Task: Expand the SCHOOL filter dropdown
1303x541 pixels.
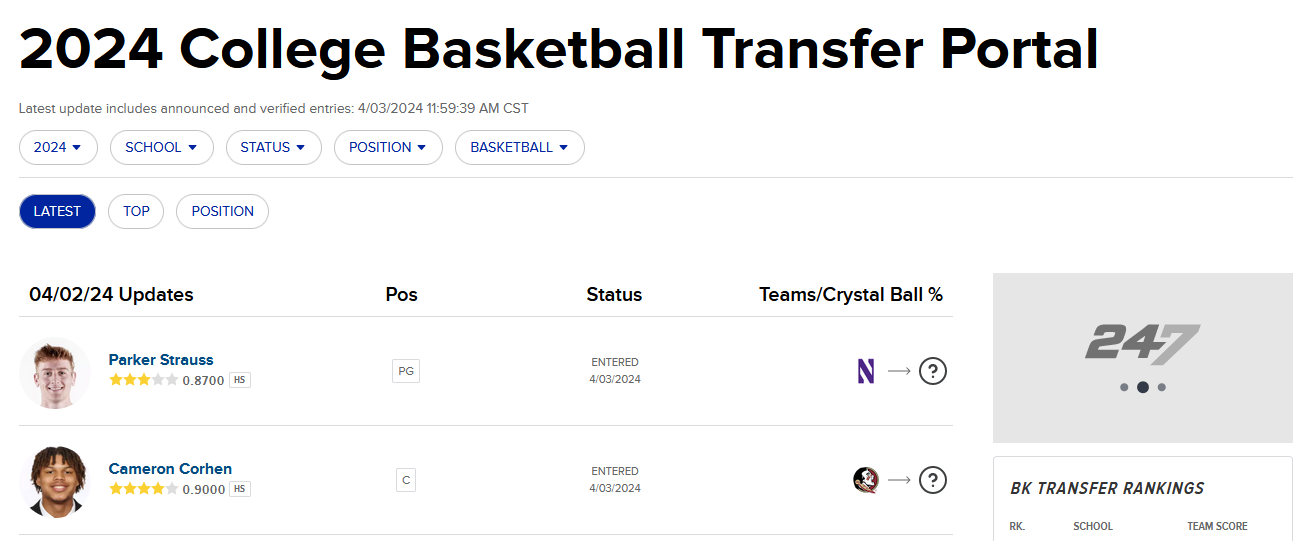Action: click(162, 147)
